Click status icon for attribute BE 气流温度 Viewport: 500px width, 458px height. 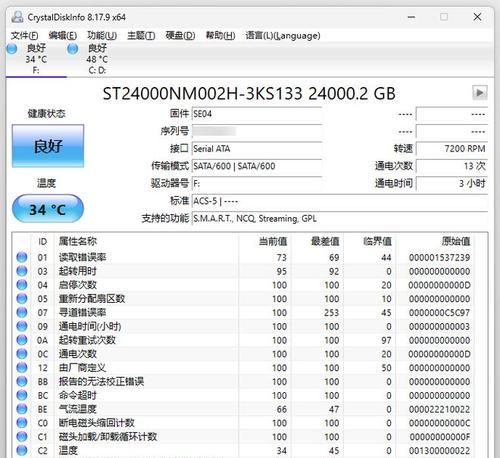coord(22,409)
